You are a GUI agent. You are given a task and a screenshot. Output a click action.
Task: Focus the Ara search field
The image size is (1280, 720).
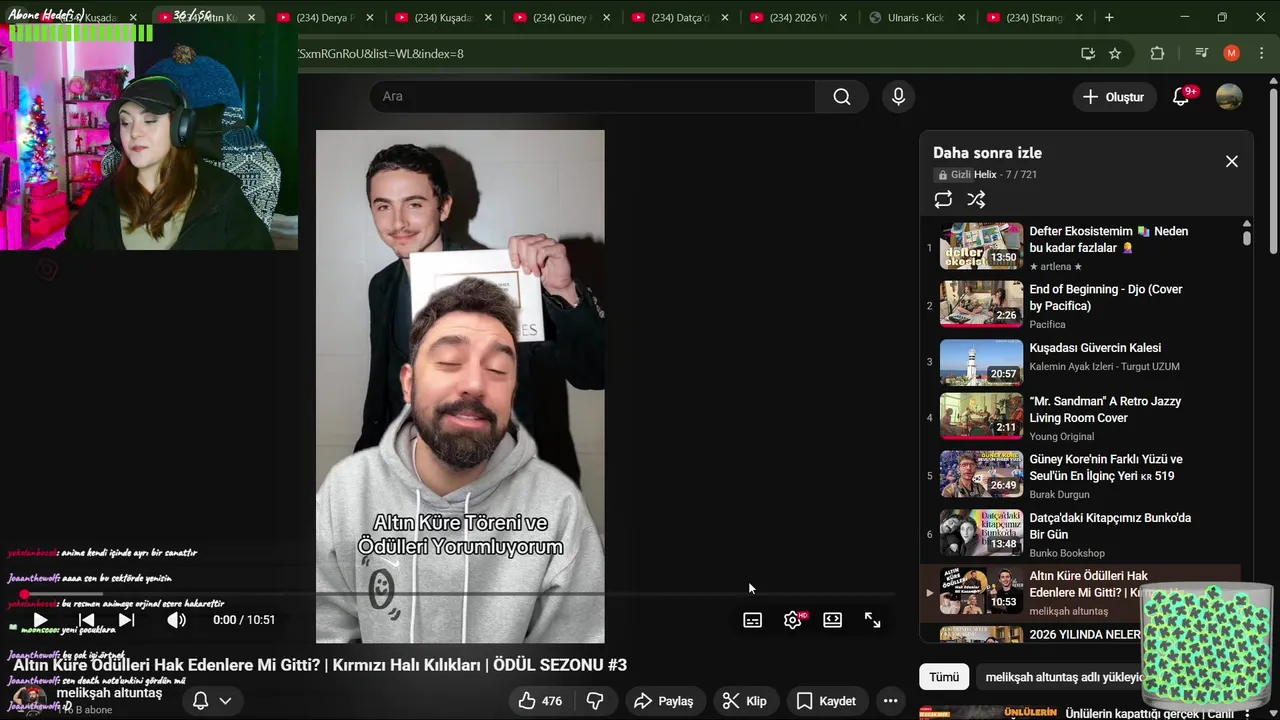(593, 96)
